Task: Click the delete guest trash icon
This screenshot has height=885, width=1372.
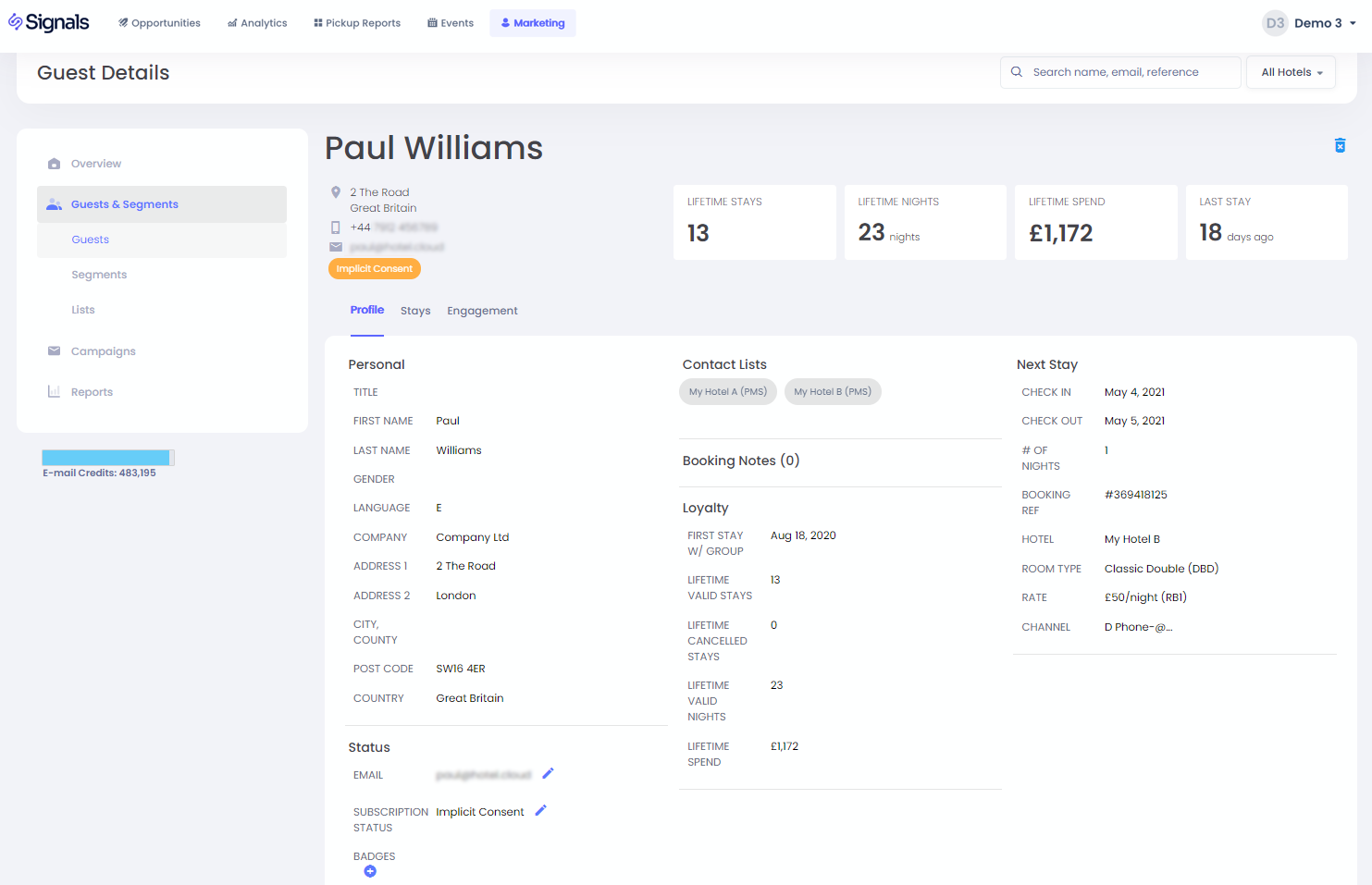Action: (x=1340, y=145)
